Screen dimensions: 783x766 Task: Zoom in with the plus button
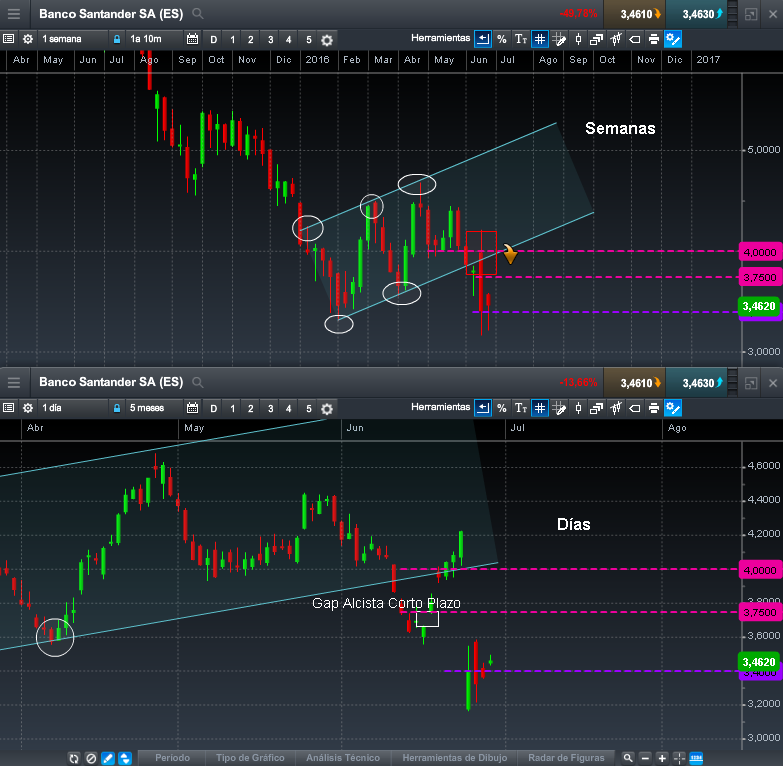pyautogui.click(x=662, y=759)
